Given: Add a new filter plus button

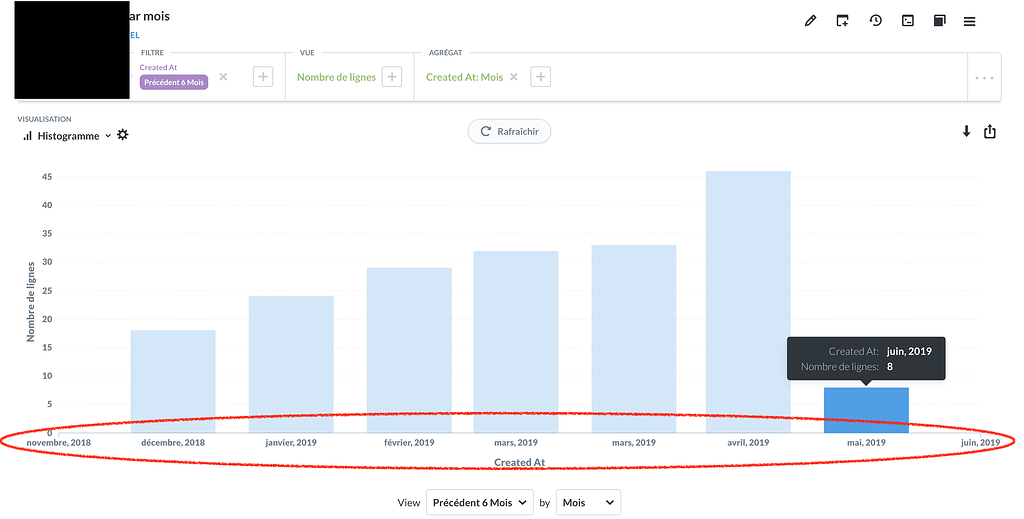Looking at the screenshot, I should (x=263, y=77).
